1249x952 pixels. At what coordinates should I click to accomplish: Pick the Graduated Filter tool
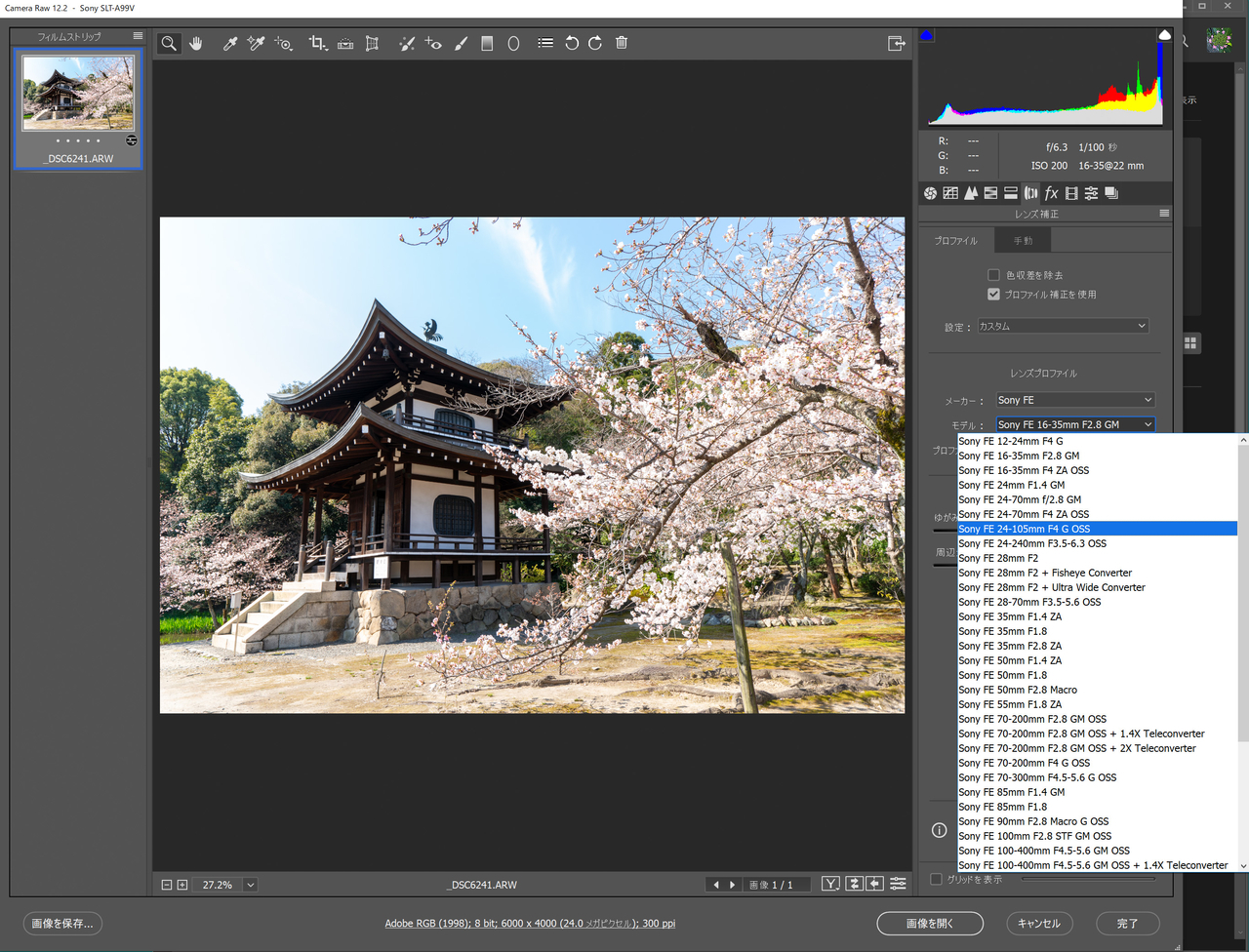point(487,43)
